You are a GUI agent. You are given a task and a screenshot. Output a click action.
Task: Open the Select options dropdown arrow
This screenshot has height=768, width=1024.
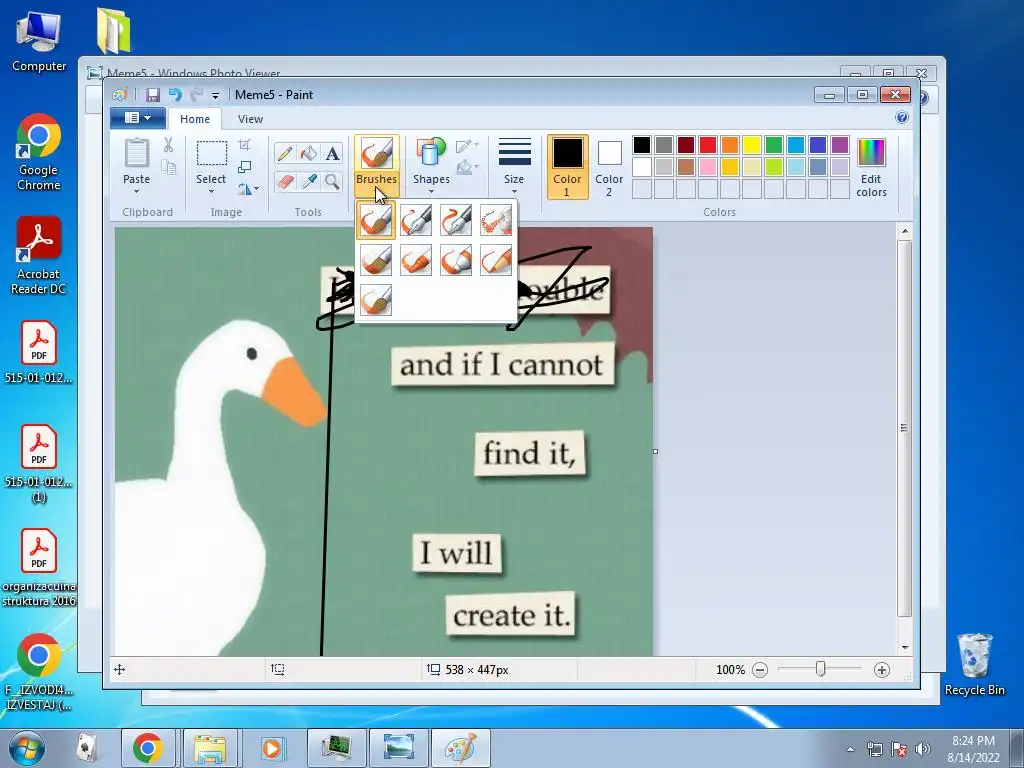click(211, 191)
